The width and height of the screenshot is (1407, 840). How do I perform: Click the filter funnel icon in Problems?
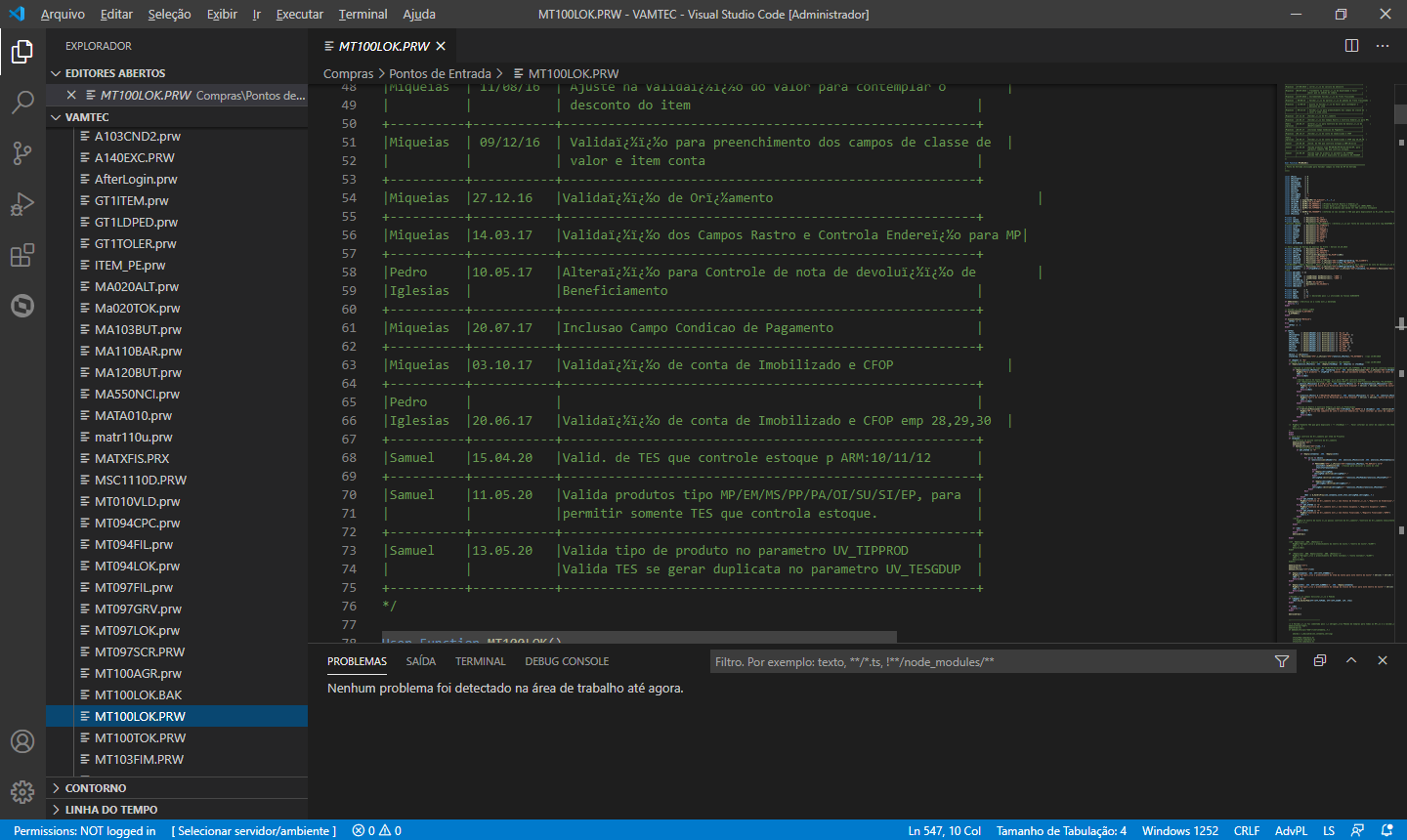click(x=1282, y=661)
